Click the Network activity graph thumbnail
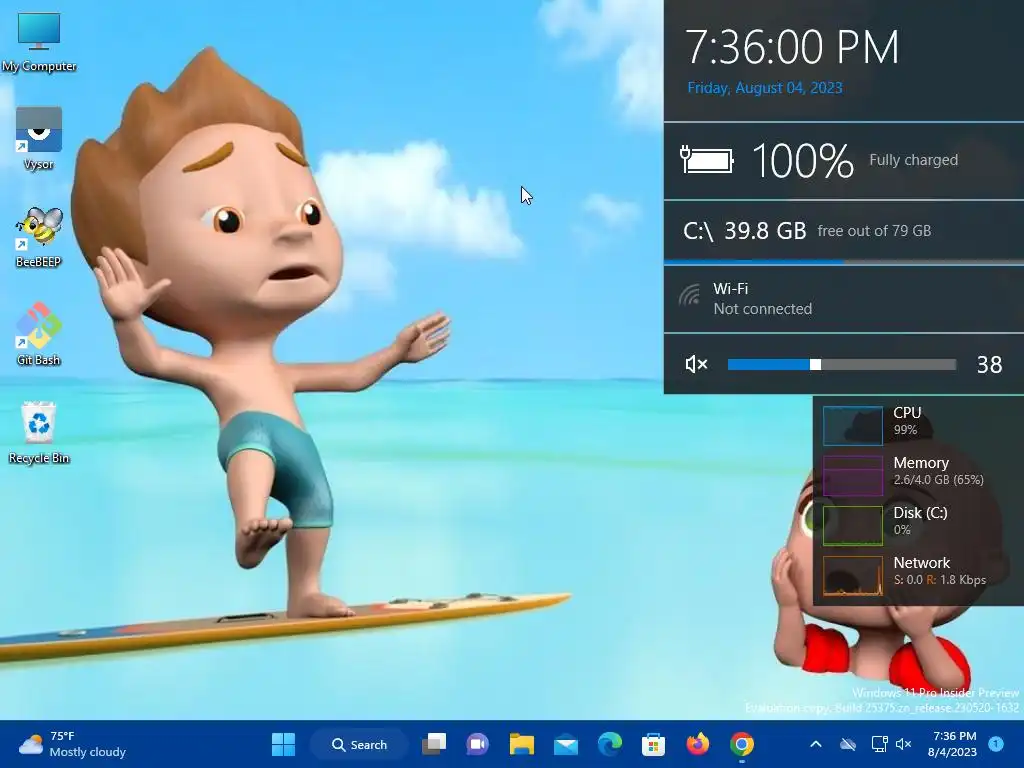The height and width of the screenshot is (768, 1024). [852, 575]
